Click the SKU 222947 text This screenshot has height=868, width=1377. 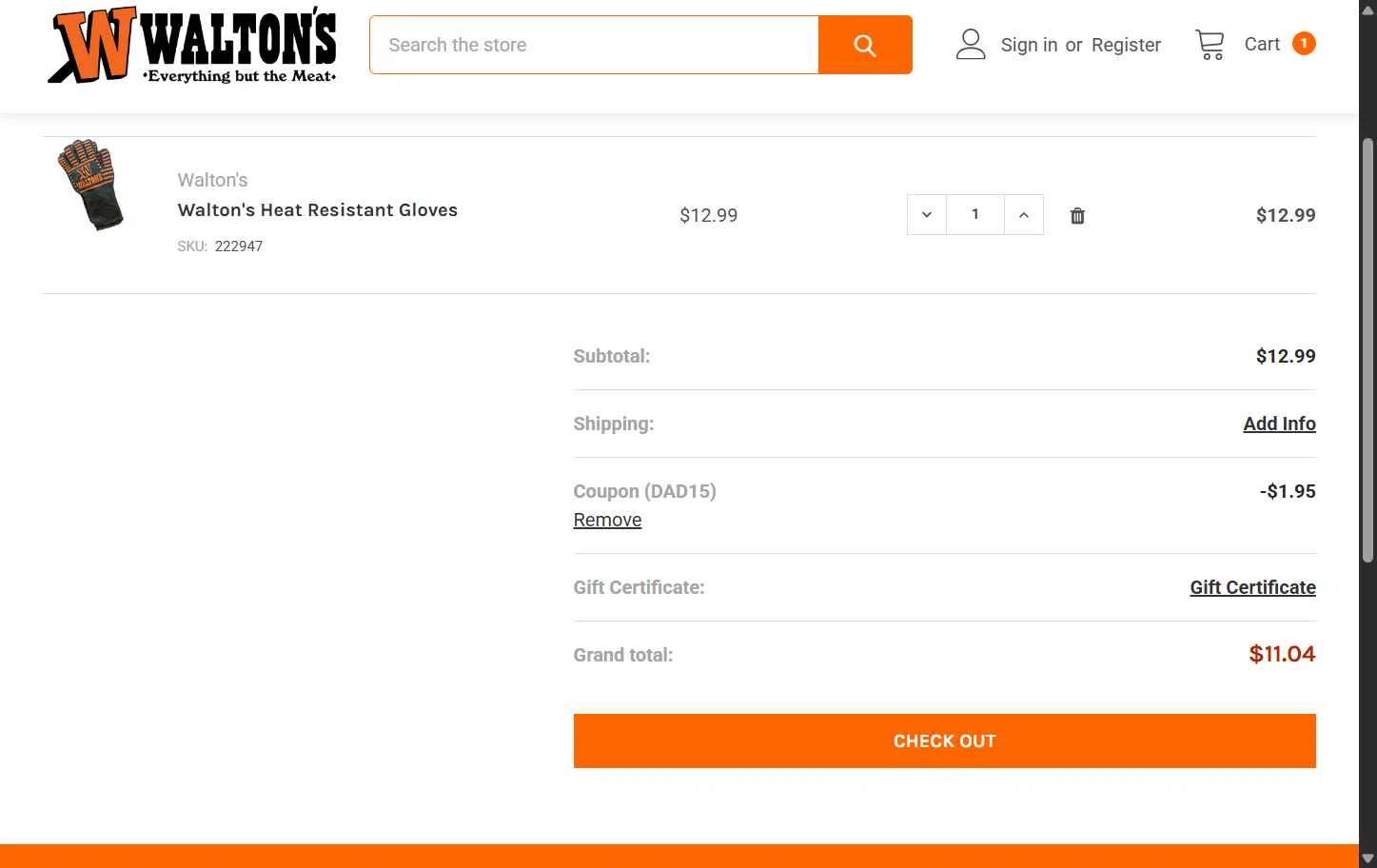tap(220, 246)
